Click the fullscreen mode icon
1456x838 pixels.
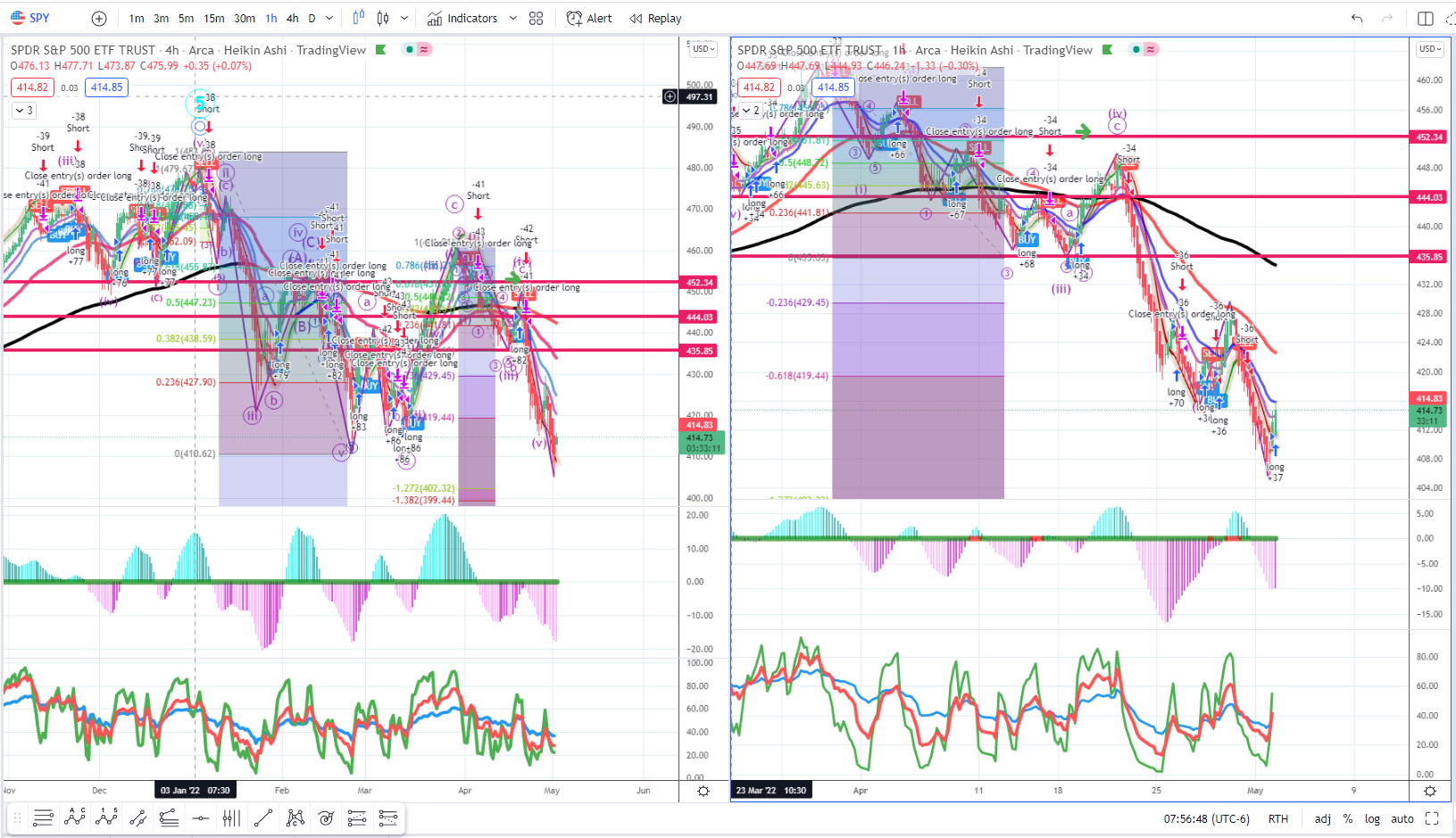tap(1432, 818)
